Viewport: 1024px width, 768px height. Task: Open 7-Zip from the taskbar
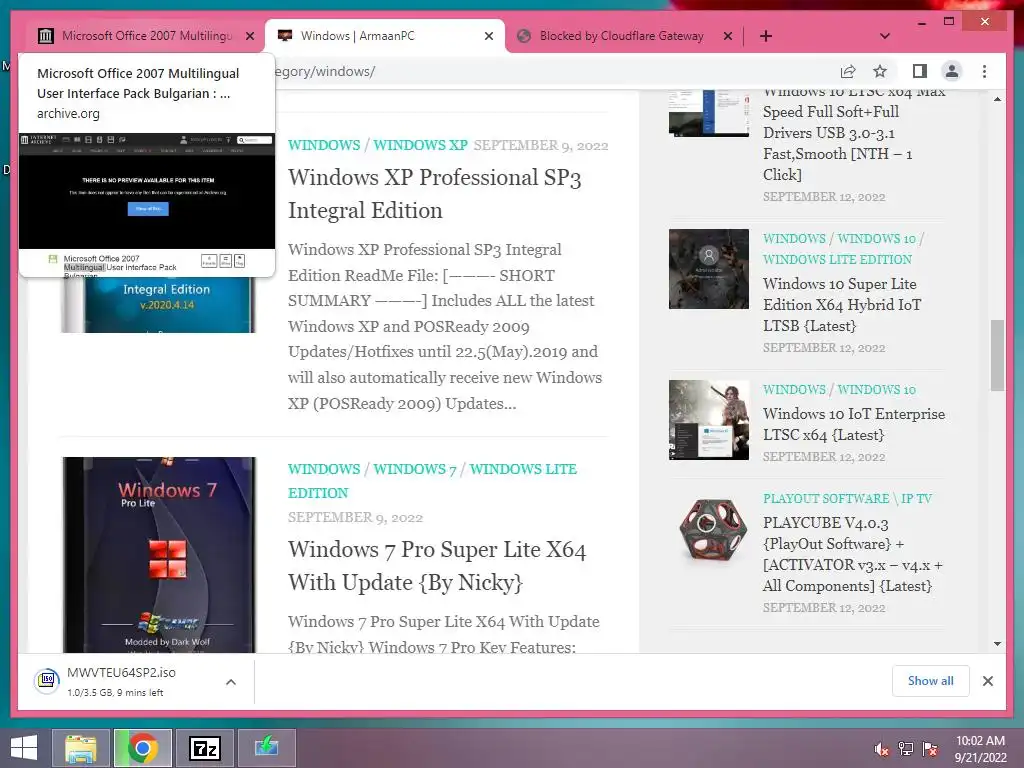(x=204, y=748)
